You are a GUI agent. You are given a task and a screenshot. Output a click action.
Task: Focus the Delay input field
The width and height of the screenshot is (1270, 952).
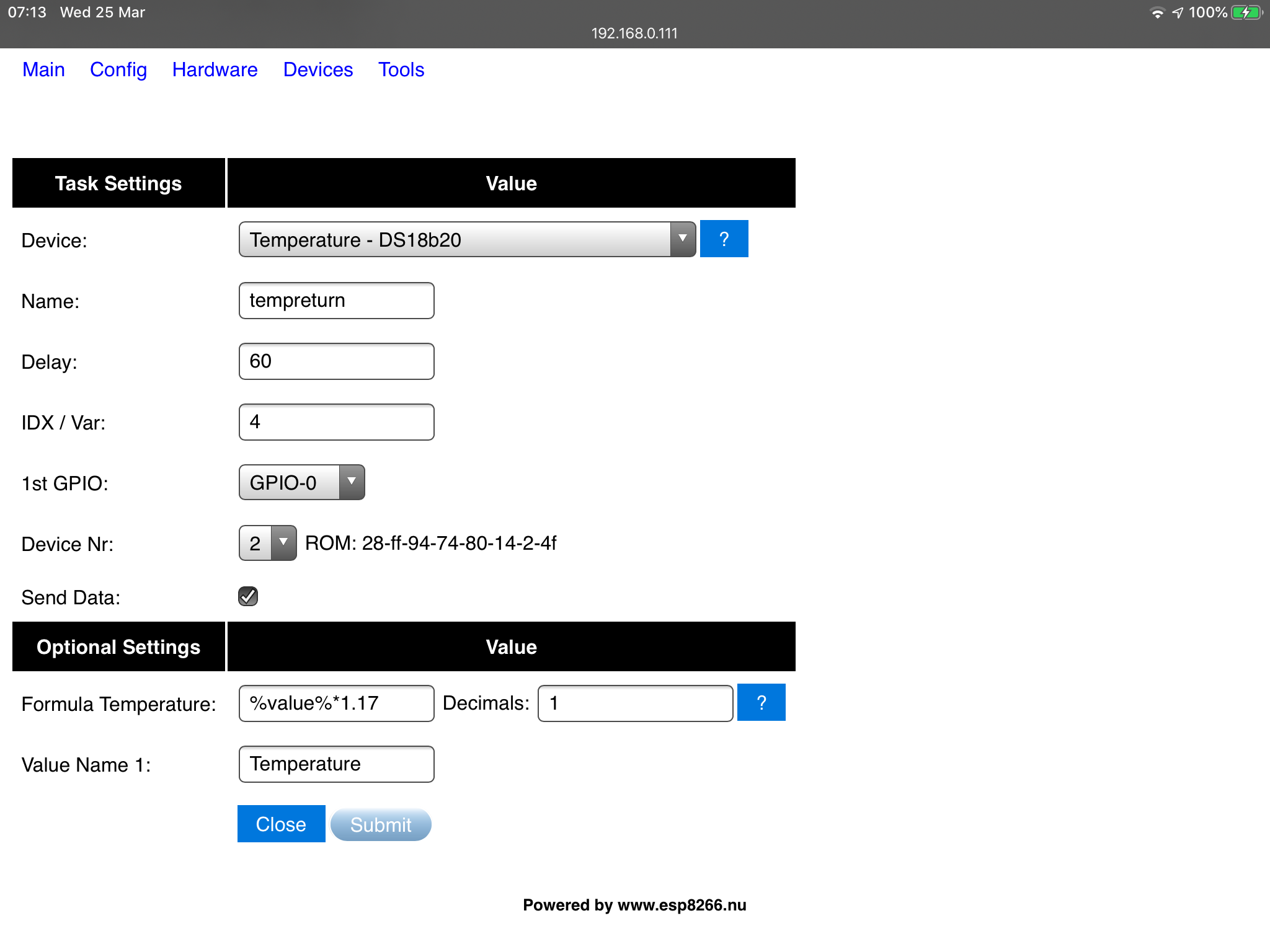click(336, 361)
